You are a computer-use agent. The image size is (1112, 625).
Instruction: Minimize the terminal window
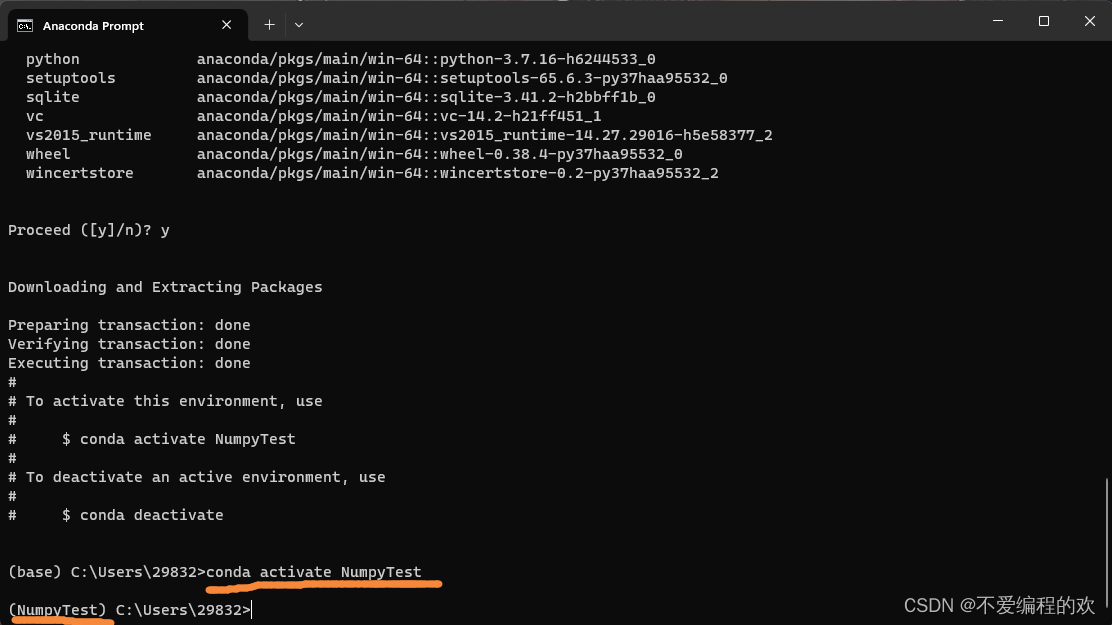[x=998, y=21]
